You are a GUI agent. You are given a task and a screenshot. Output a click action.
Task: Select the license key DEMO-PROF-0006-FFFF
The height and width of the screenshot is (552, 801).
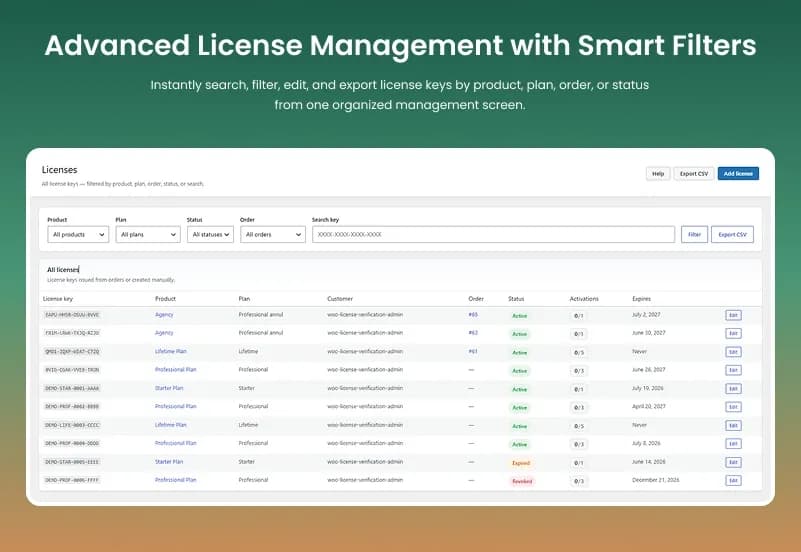[x=72, y=481]
